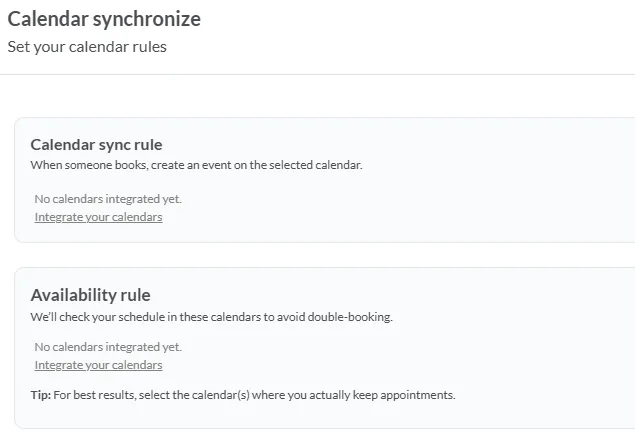This screenshot has height=433, width=635.
Task: Click the 'We'll check your schedule' description
Action: tap(211, 317)
